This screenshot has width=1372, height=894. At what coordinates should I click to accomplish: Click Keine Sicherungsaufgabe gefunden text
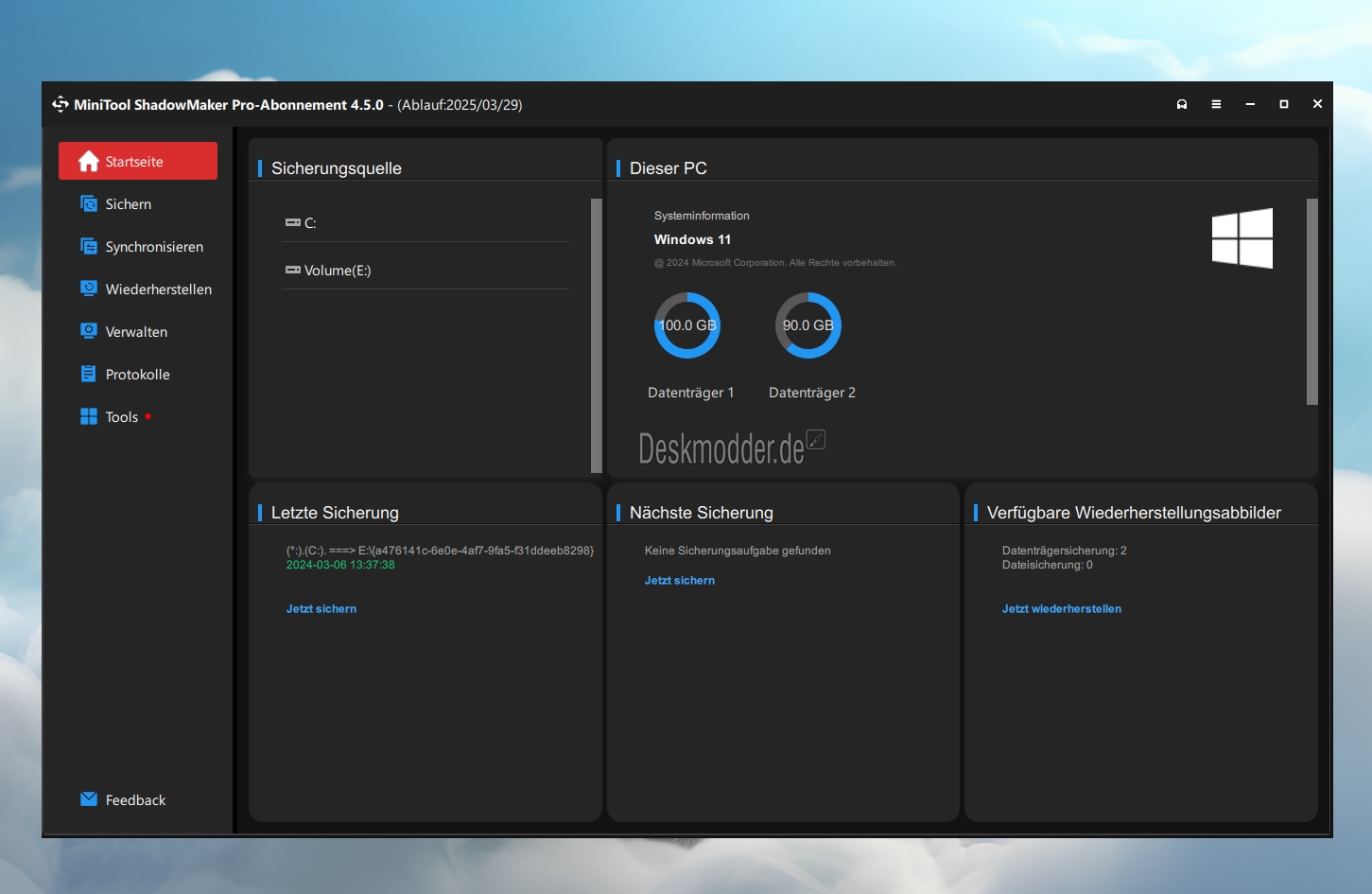click(738, 551)
